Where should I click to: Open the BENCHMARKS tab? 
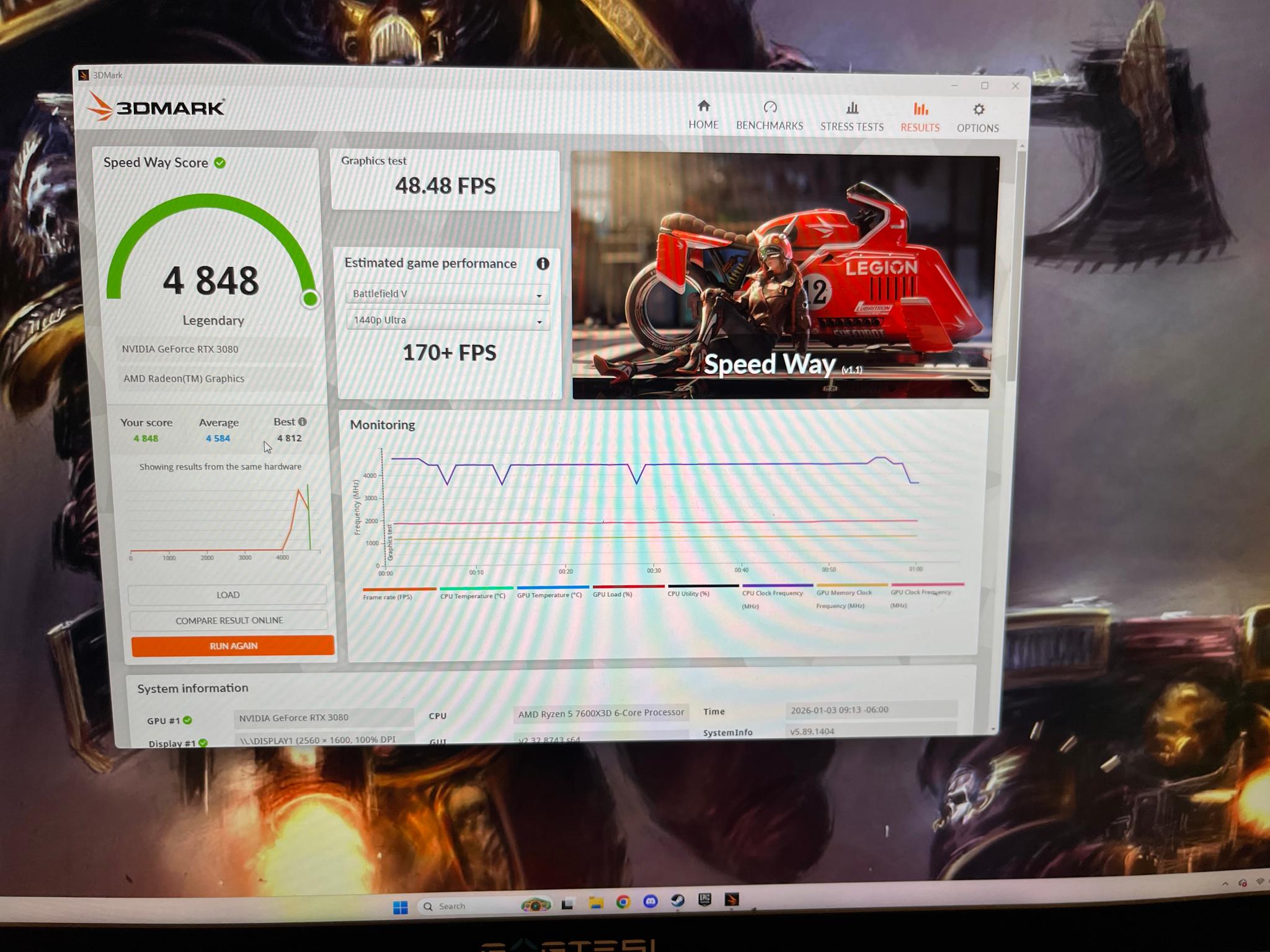(x=770, y=116)
